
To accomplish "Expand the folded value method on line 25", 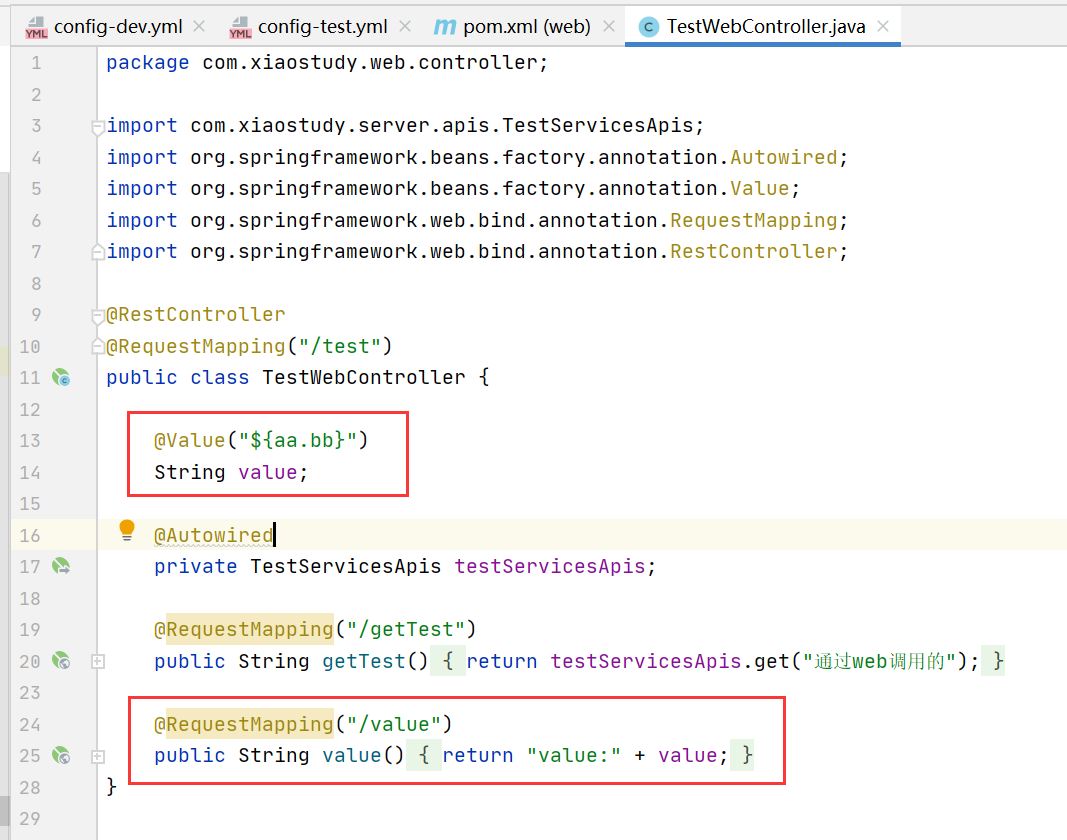I will click(98, 756).
